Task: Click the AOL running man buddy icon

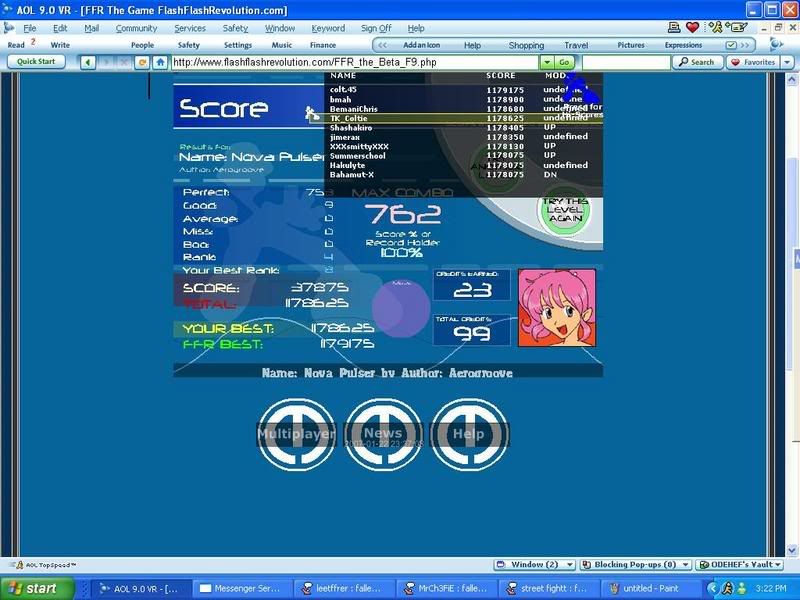Action: tap(715, 28)
